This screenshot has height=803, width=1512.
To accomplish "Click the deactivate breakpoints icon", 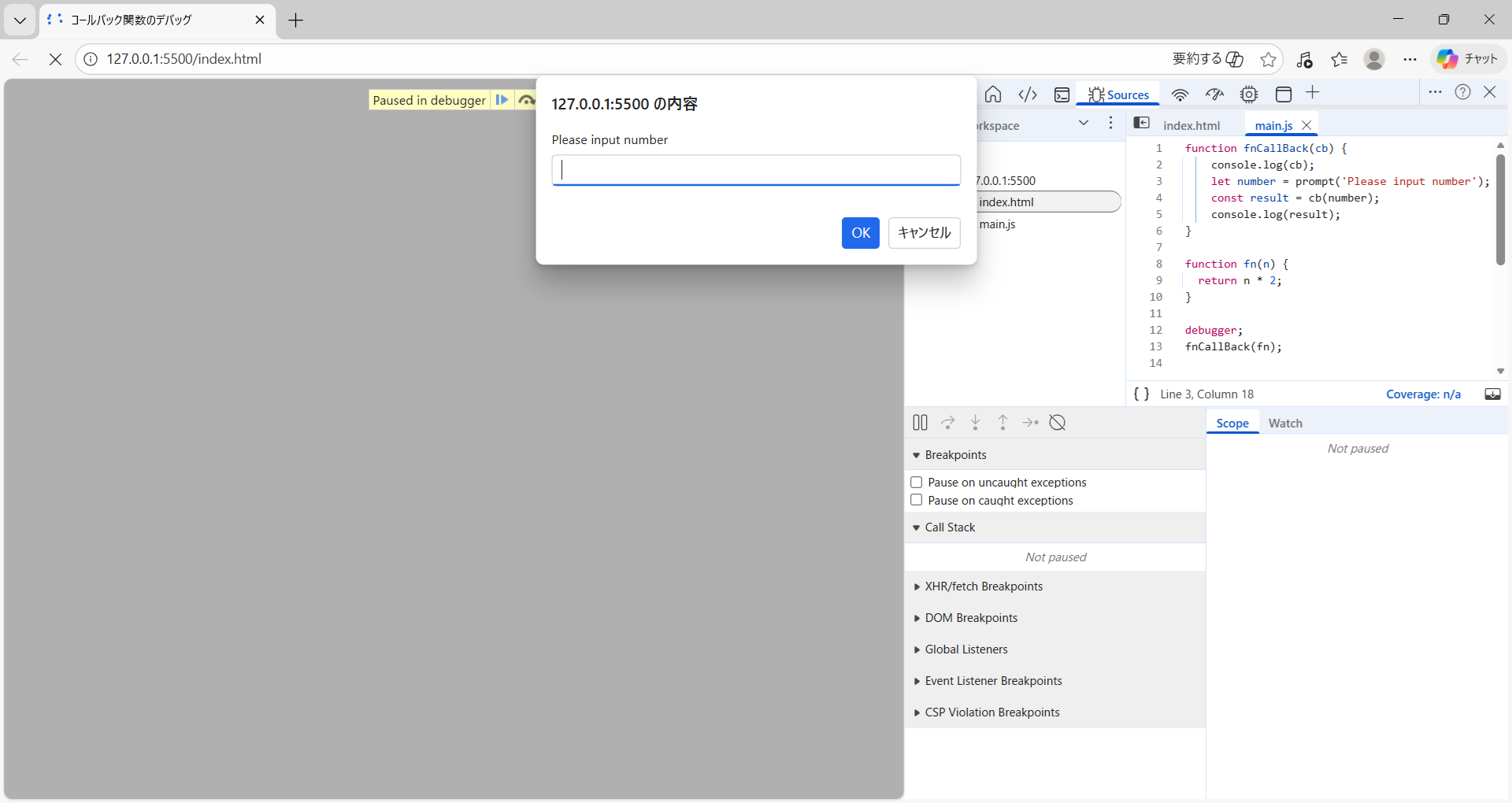I will (1058, 423).
